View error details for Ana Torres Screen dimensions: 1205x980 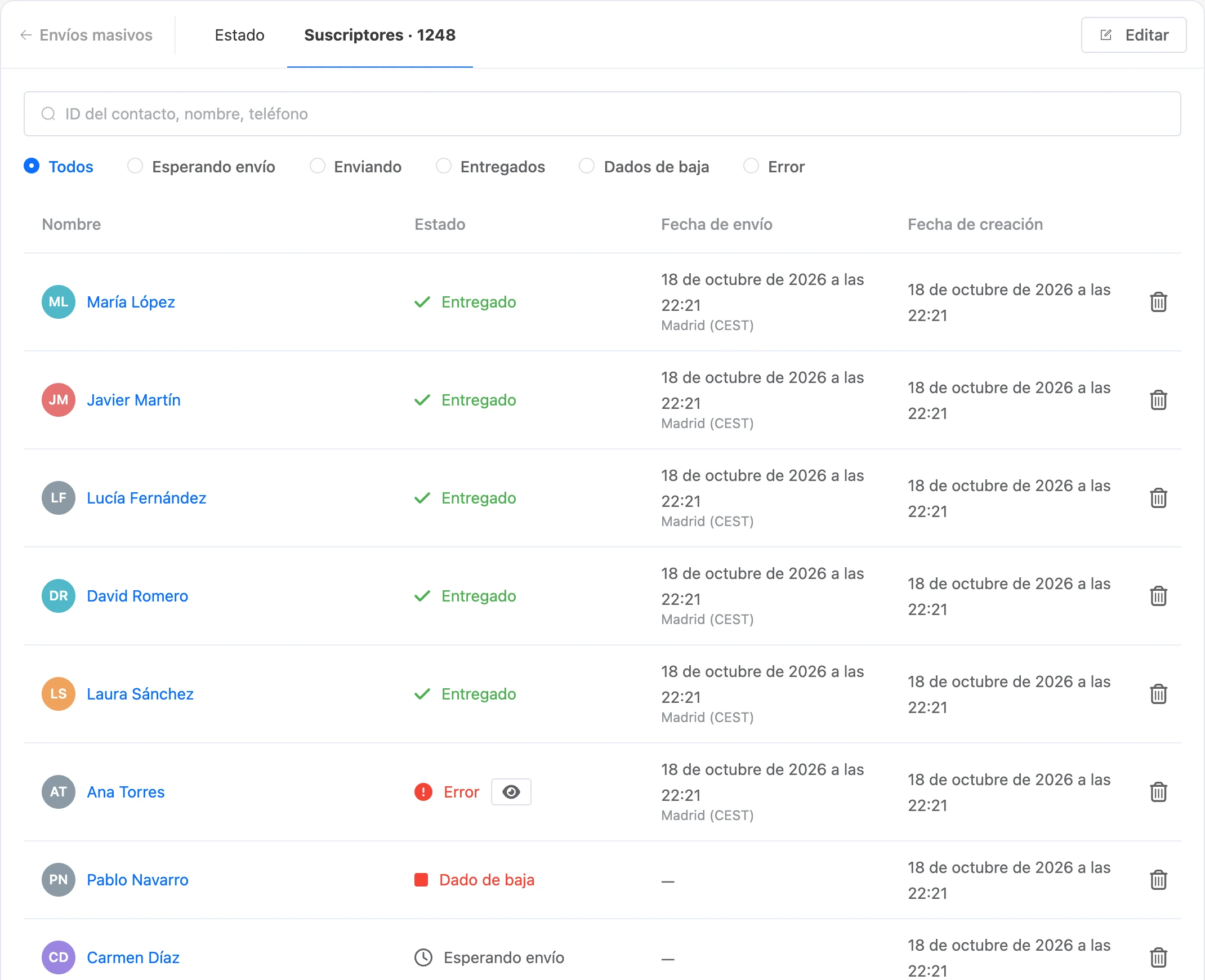pyautogui.click(x=511, y=792)
